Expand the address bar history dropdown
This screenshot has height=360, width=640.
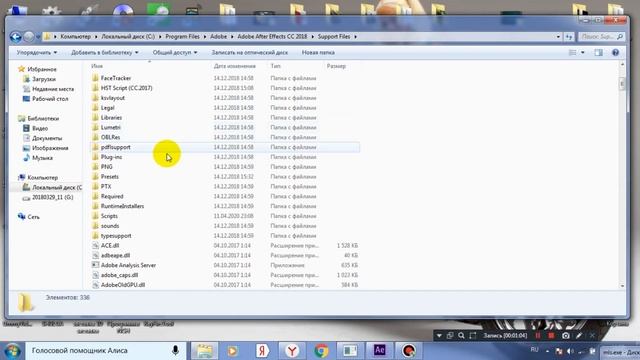tap(558, 37)
